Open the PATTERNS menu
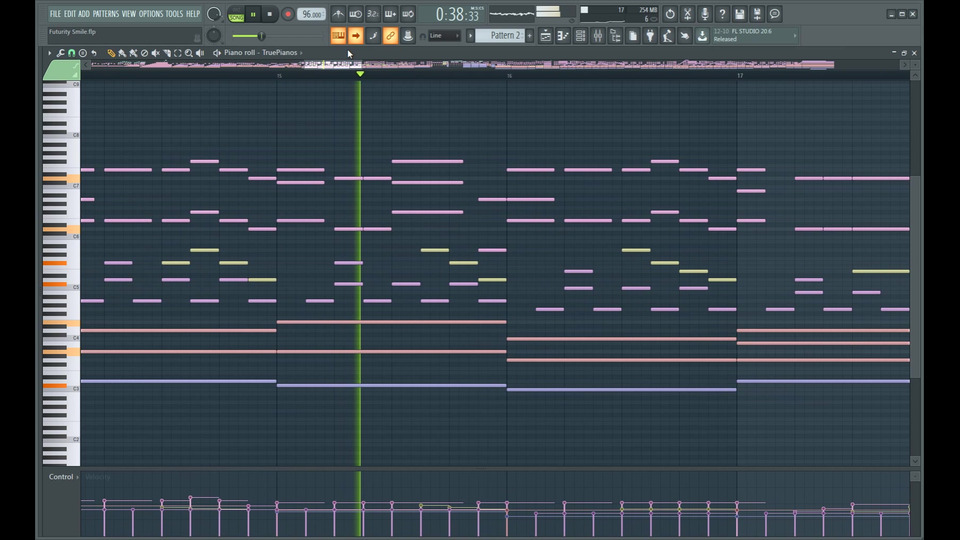This screenshot has height=540, width=960. (106, 14)
